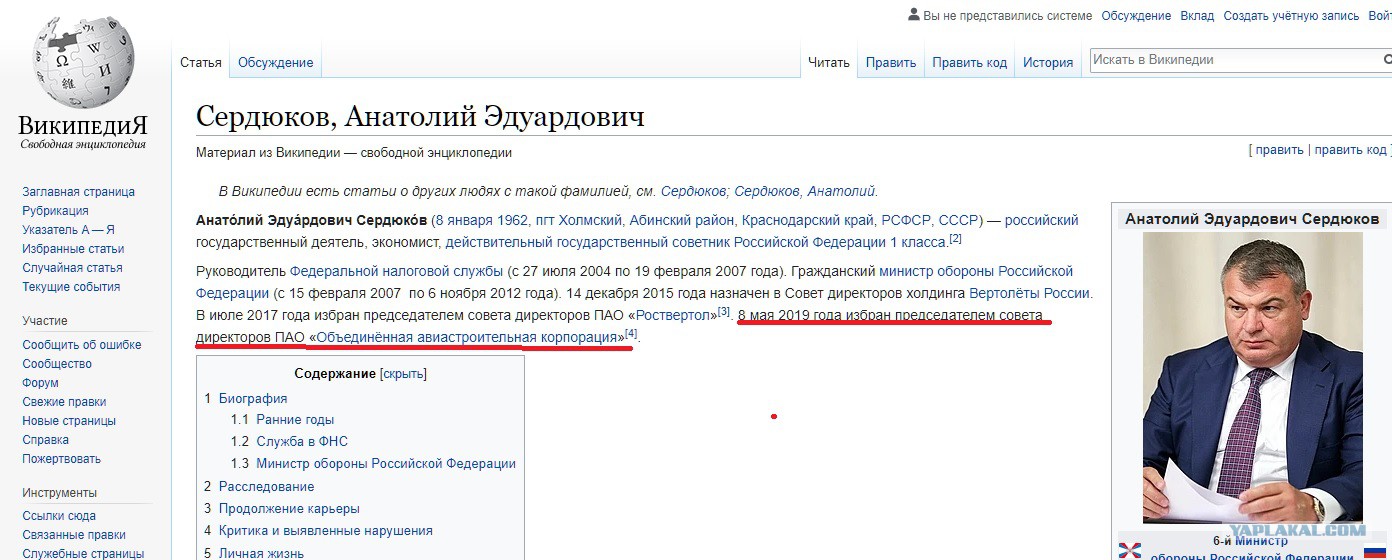
Task: Click footnote reference [4]
Action: [631, 333]
